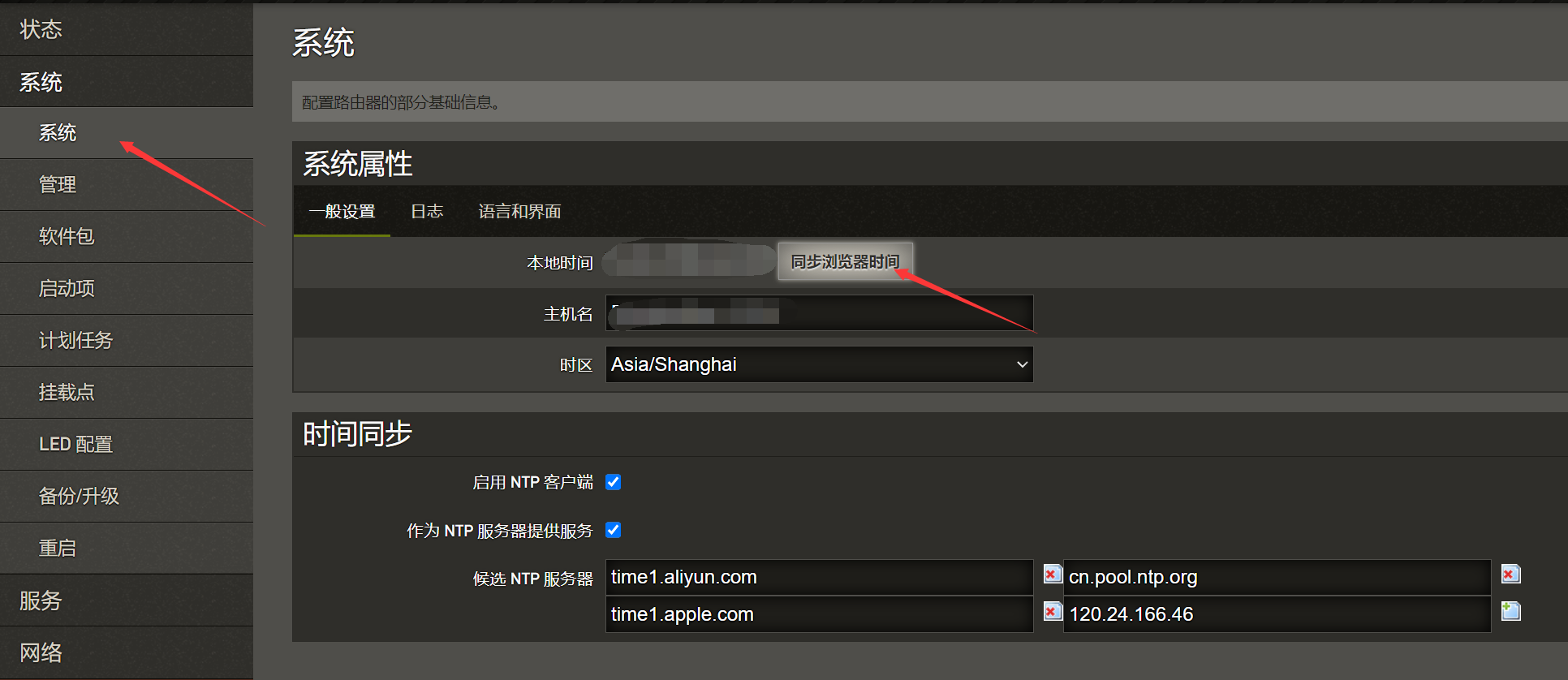
Task: Edit cn.pool.ntp.org server field
Action: 1277,577
